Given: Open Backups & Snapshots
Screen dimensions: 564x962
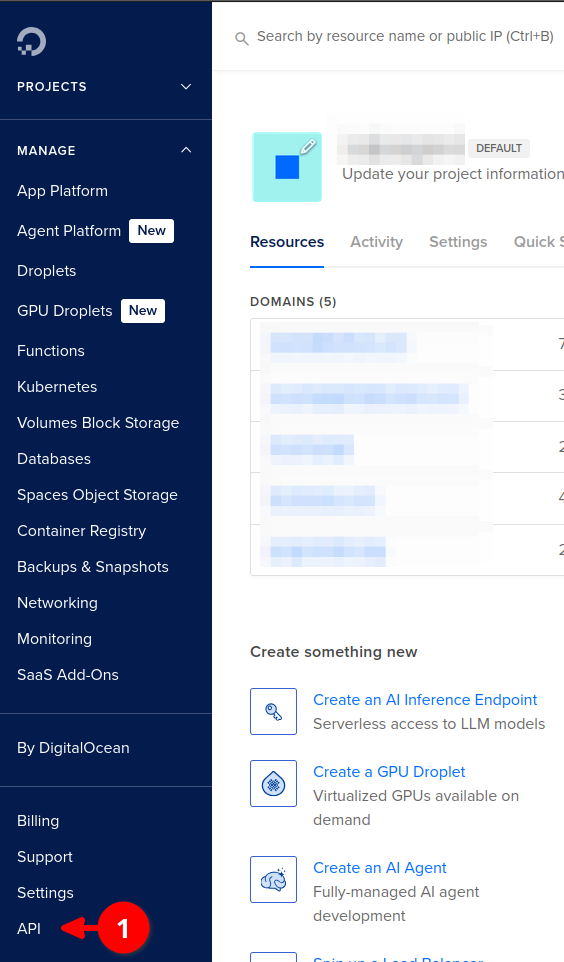Looking at the screenshot, I should [x=92, y=567].
